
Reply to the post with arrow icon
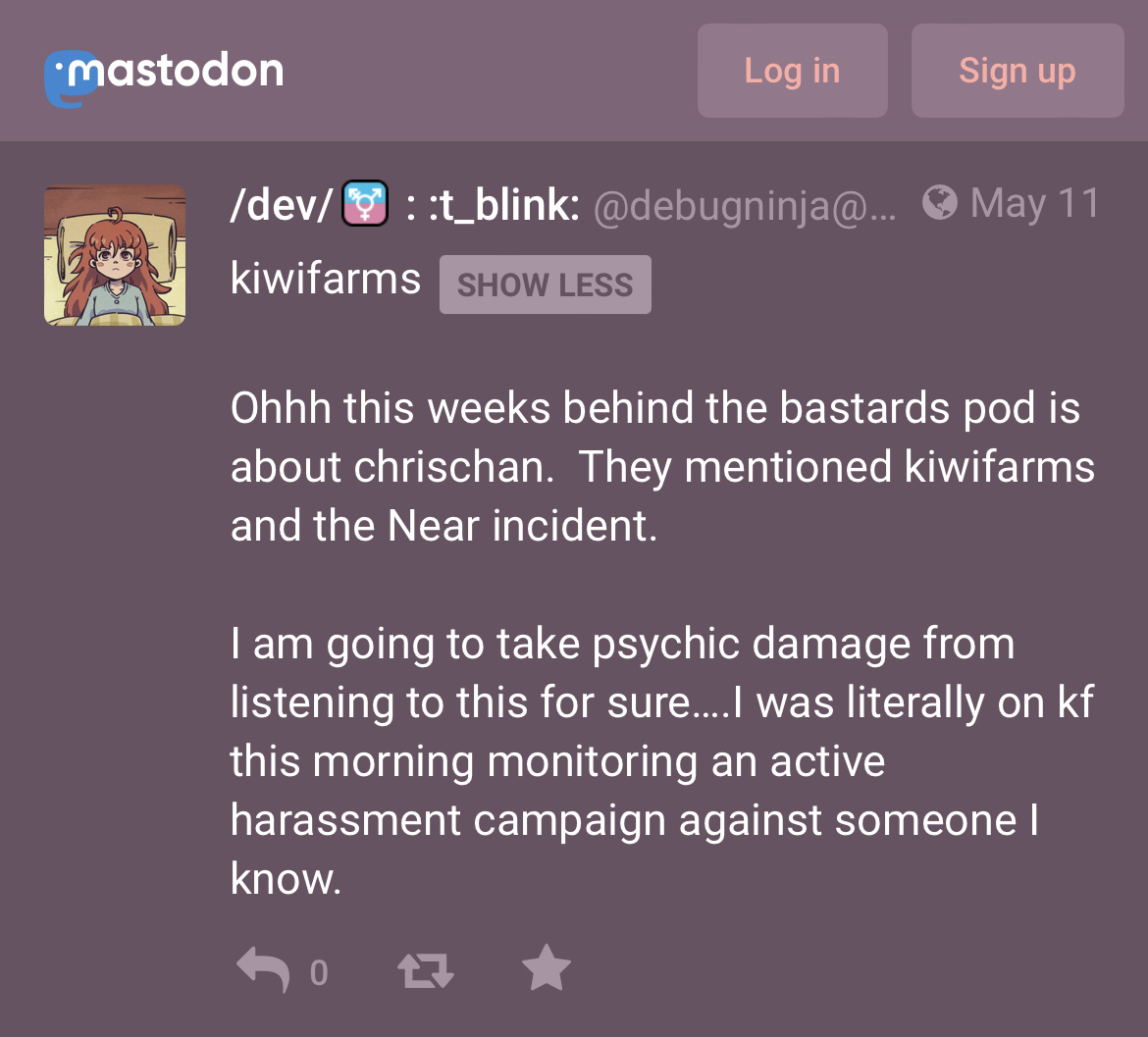coord(264,969)
